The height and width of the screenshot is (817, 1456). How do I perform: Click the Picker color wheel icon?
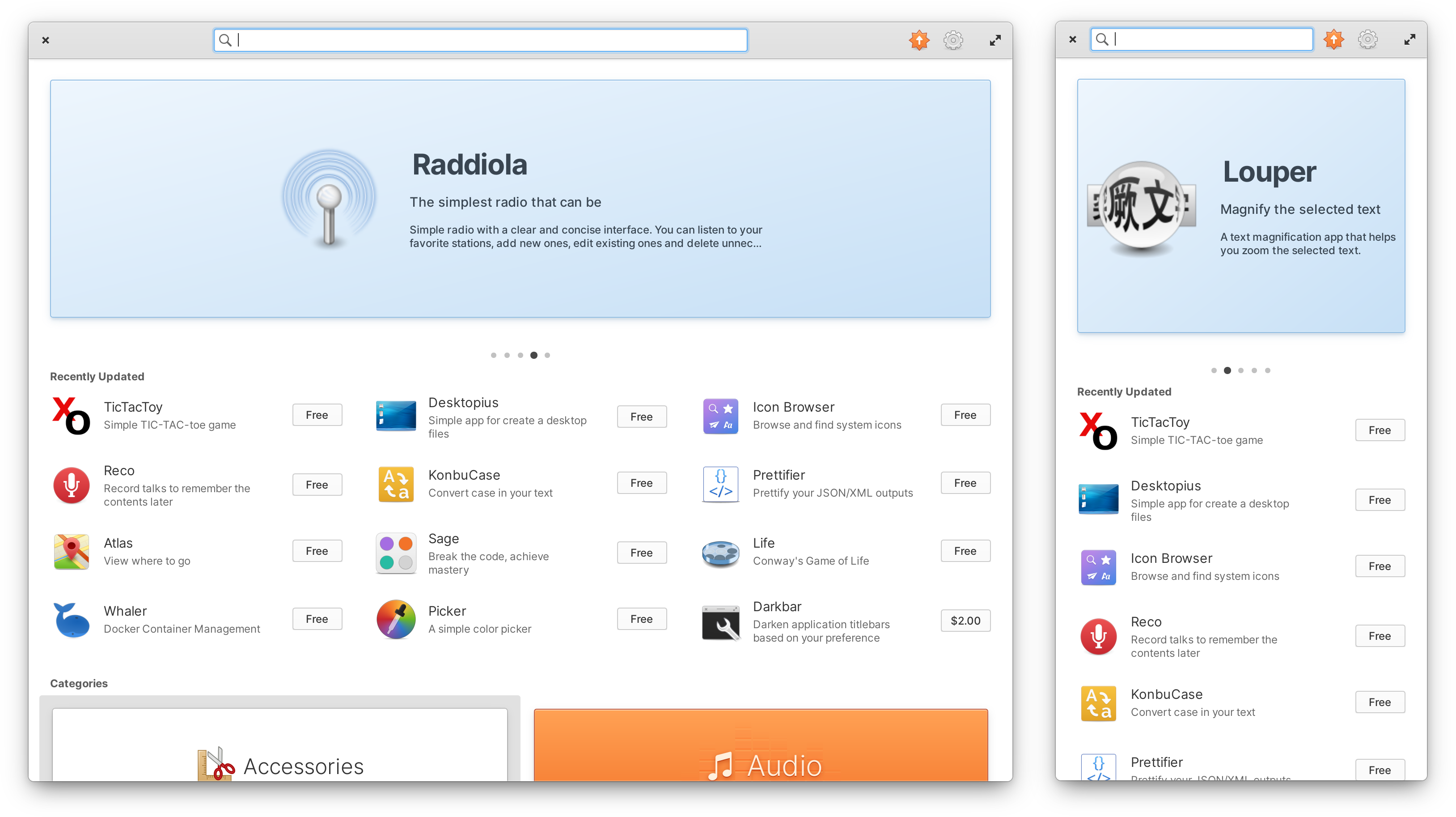pyautogui.click(x=395, y=619)
